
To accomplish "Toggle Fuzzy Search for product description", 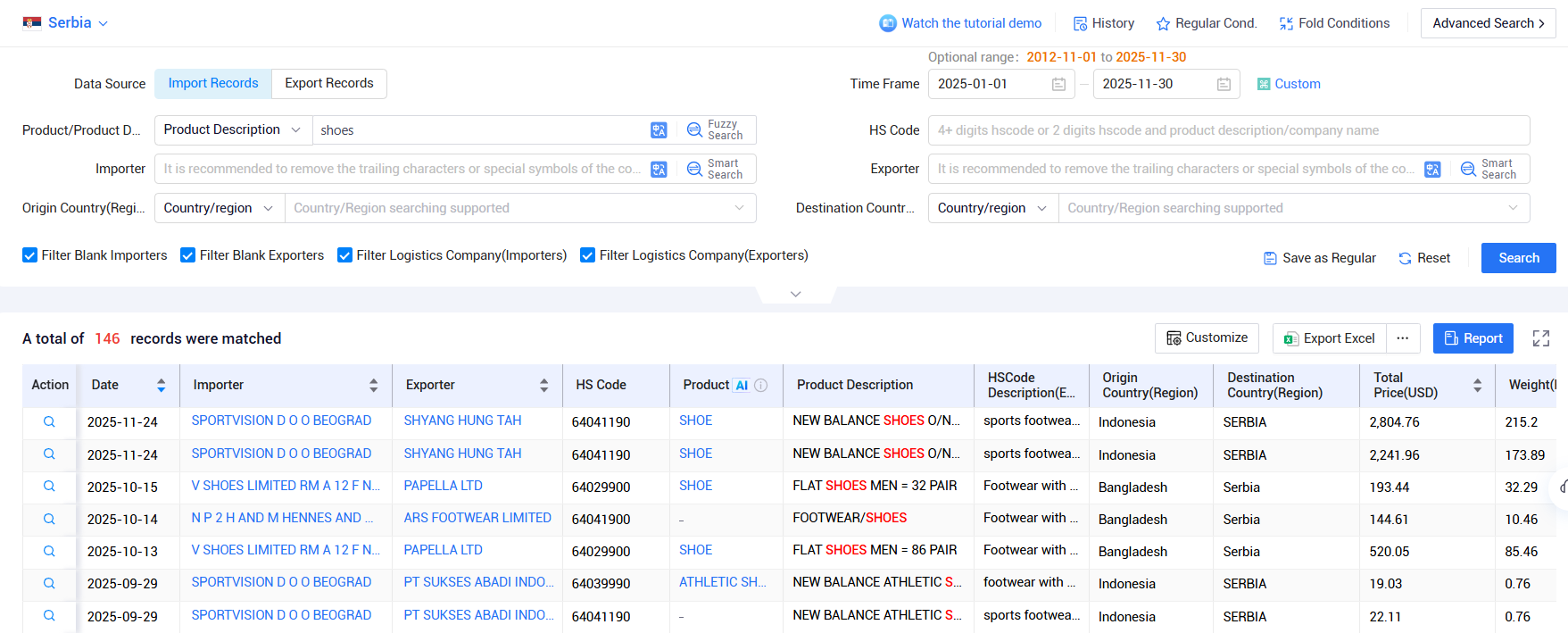I will point(716,130).
